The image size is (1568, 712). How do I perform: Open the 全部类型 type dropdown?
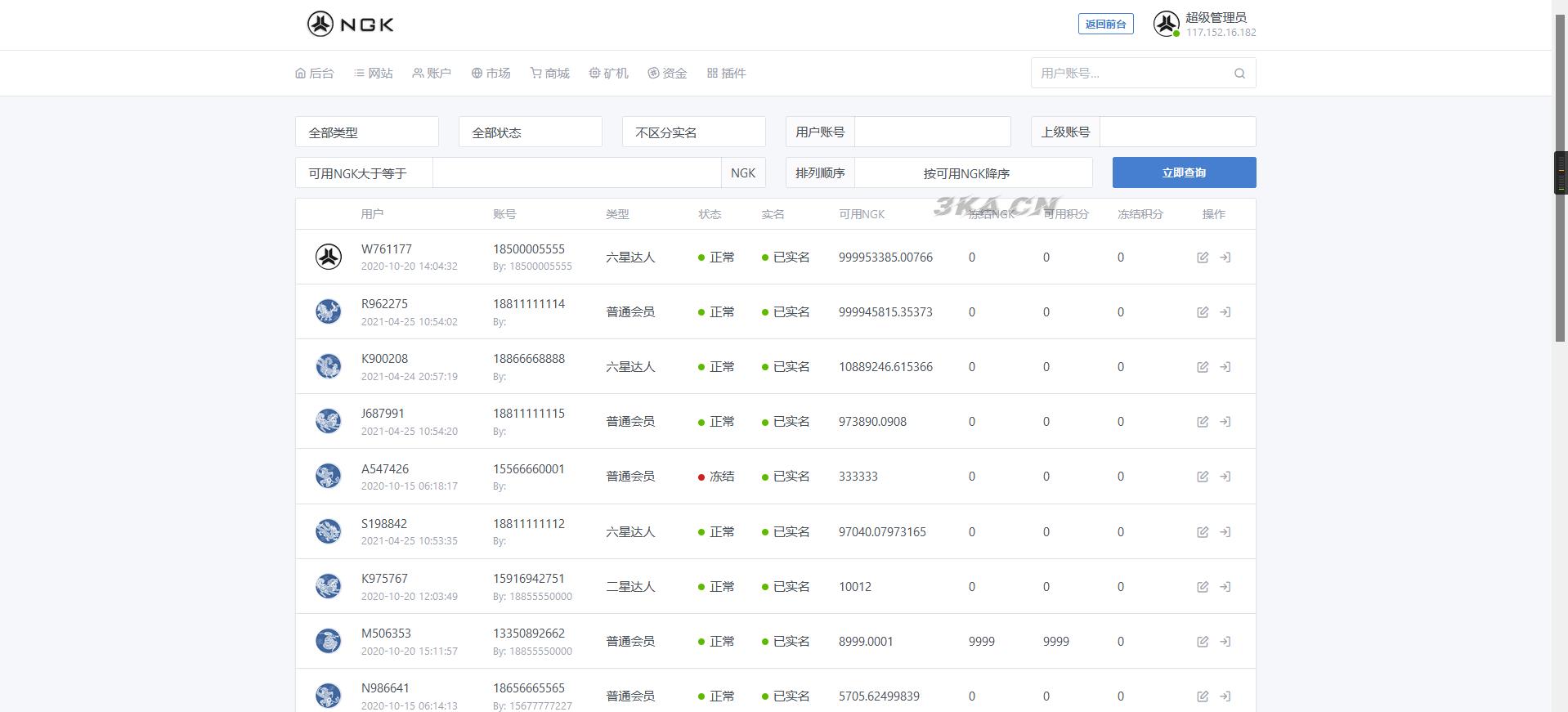tap(366, 132)
